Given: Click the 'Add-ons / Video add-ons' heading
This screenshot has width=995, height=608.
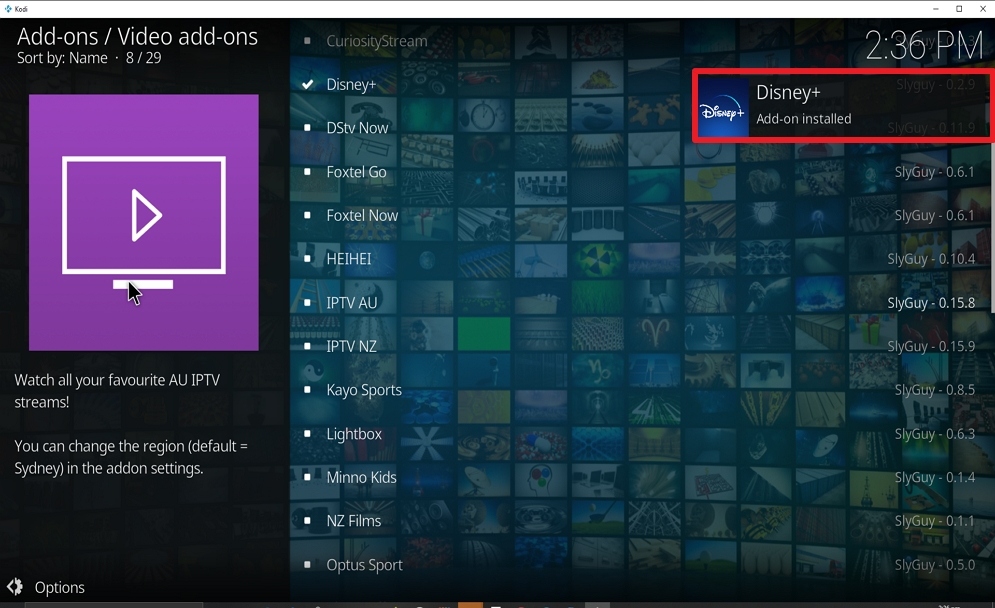Looking at the screenshot, I should [x=137, y=36].
